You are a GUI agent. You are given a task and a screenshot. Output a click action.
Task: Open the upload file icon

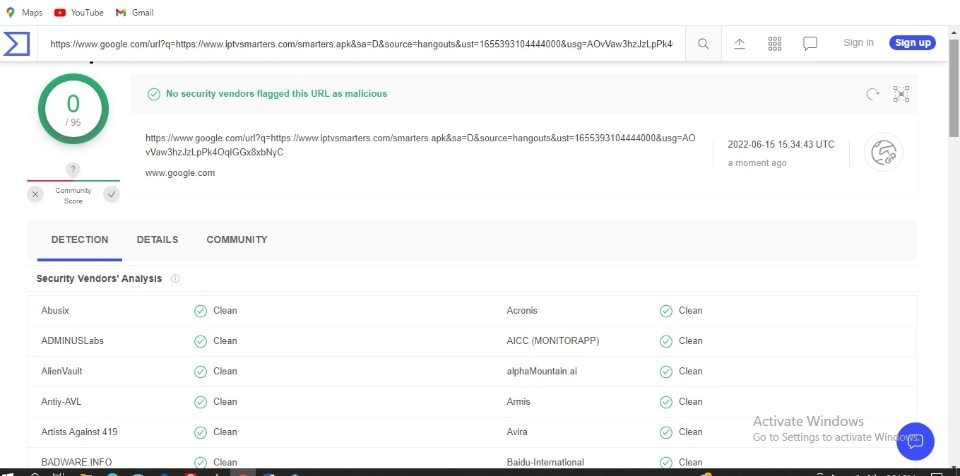pyautogui.click(x=740, y=43)
